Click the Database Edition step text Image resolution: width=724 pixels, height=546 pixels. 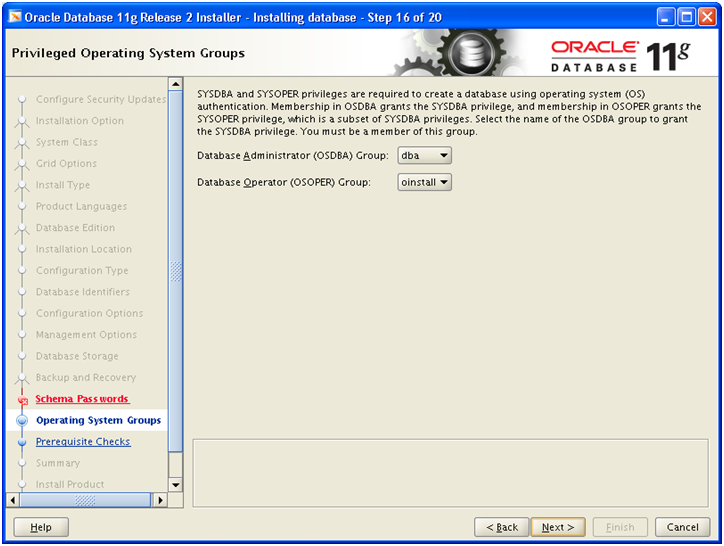tap(75, 228)
